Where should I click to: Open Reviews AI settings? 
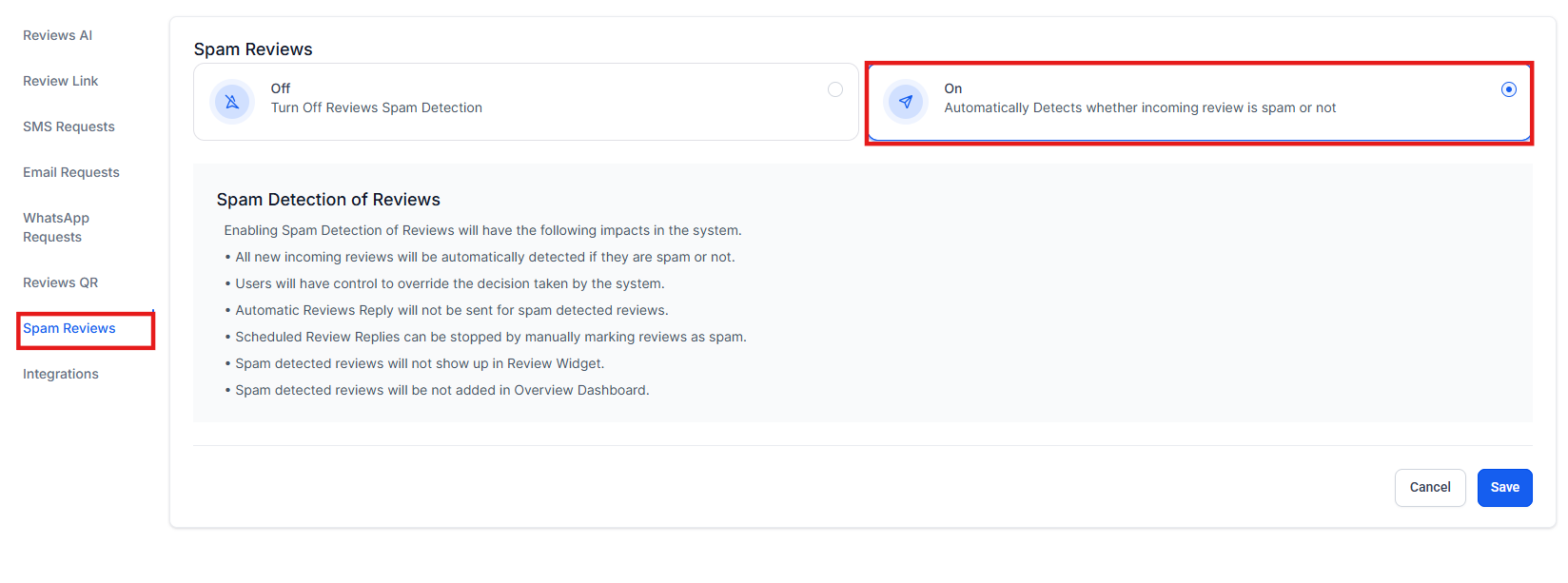click(58, 35)
